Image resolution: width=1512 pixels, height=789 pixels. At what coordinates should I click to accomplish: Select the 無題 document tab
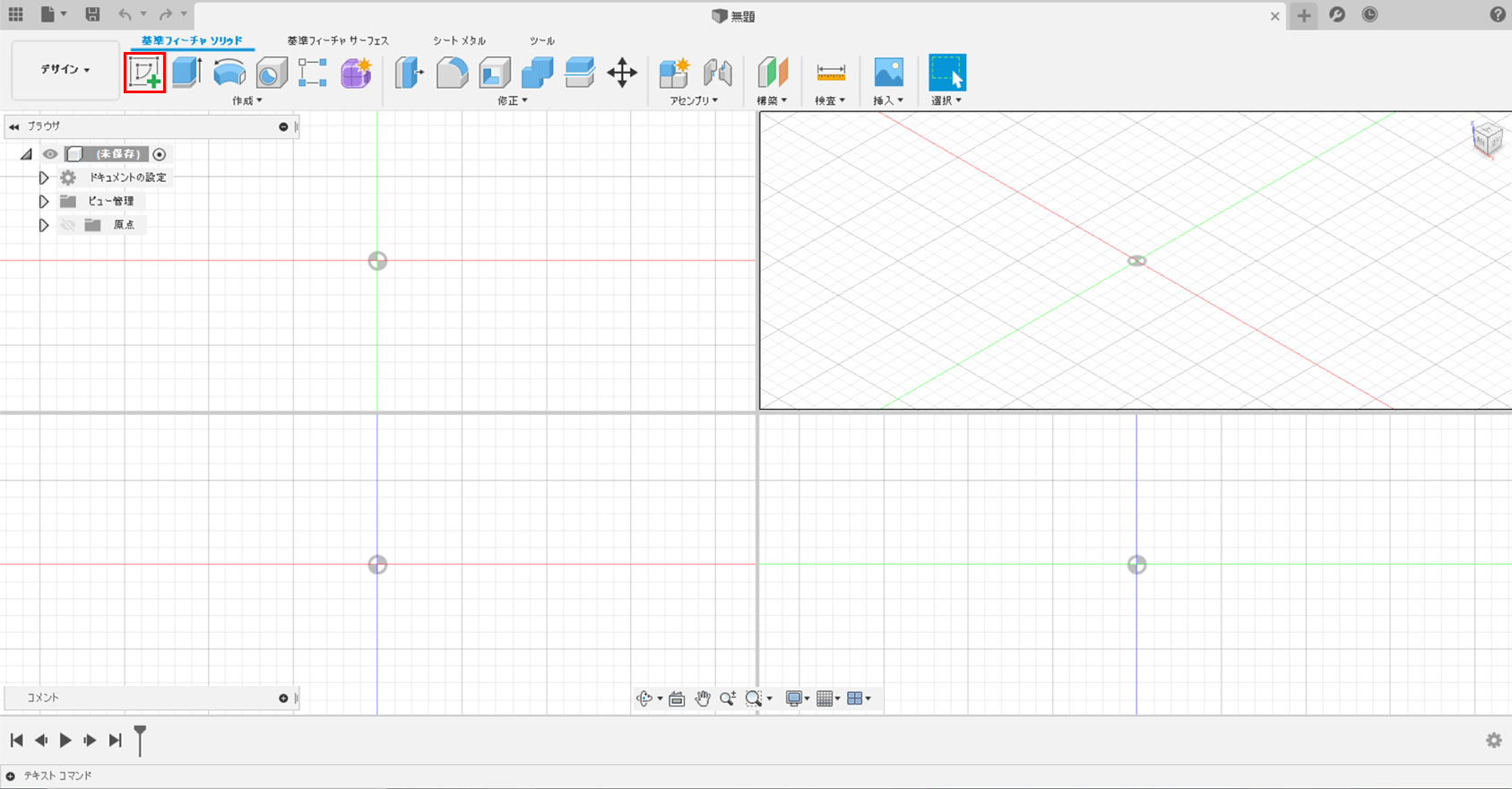click(733, 16)
